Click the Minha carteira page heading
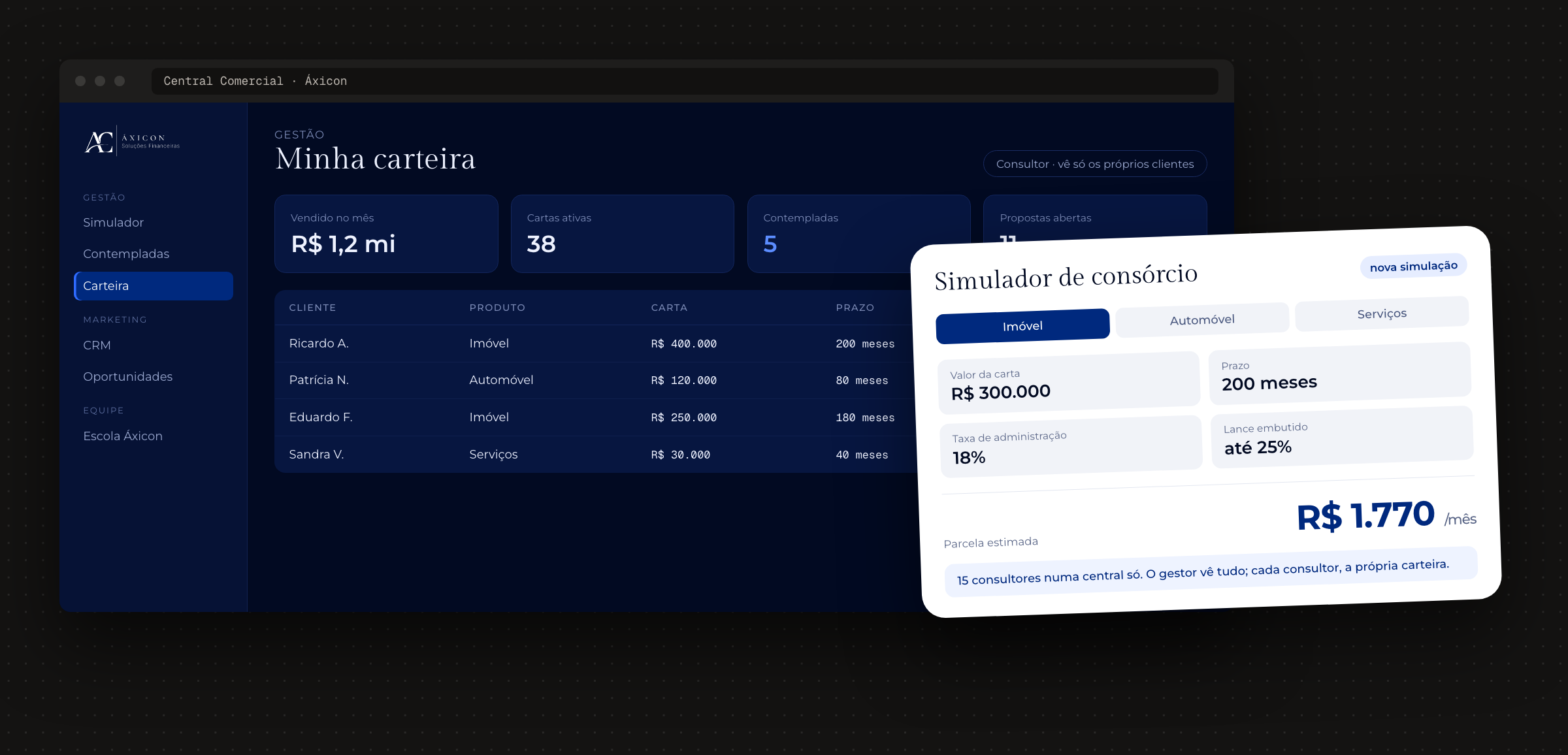This screenshot has height=755, width=1568. (375, 159)
